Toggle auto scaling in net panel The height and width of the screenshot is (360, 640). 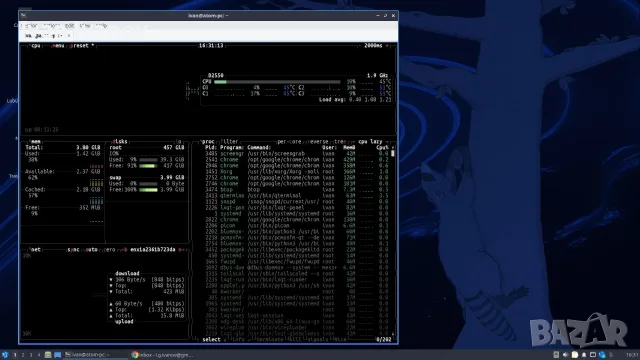[x=91, y=249]
